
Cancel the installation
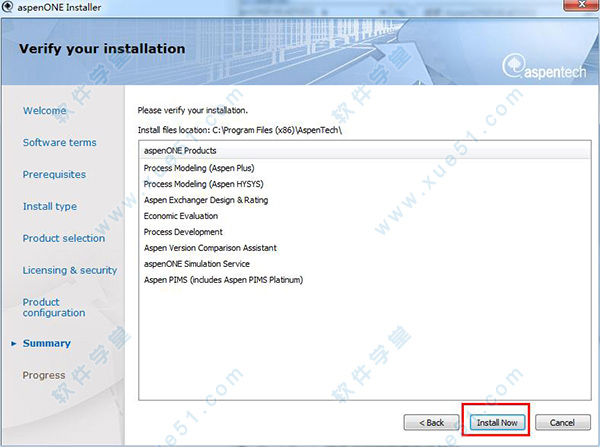[562, 423]
